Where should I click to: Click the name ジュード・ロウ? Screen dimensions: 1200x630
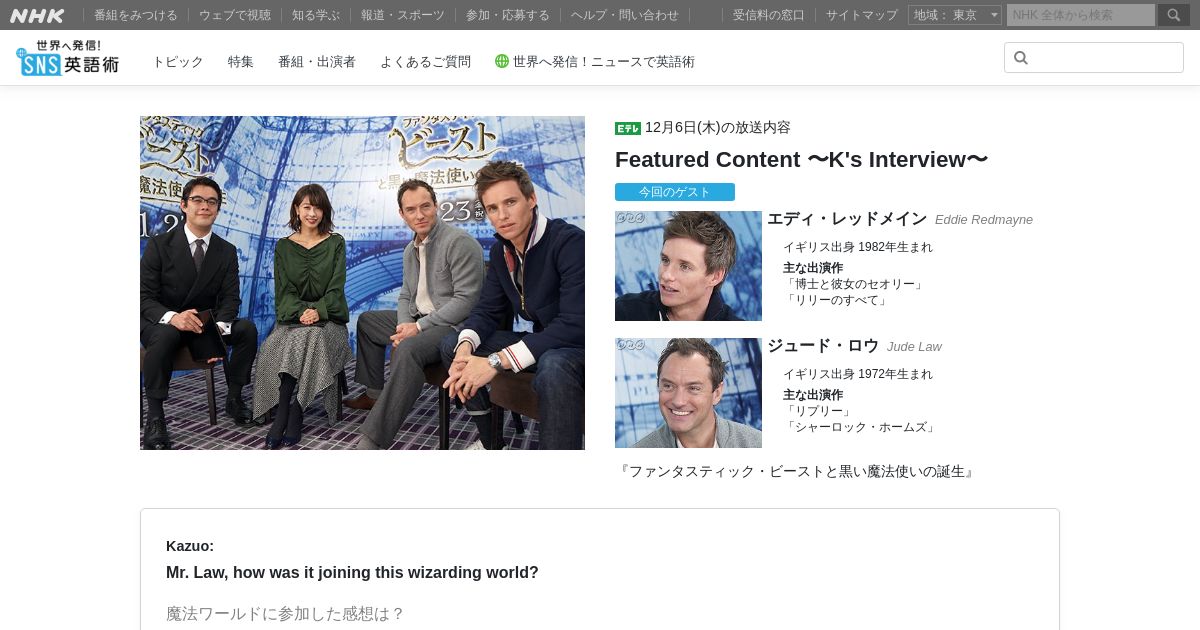click(823, 346)
